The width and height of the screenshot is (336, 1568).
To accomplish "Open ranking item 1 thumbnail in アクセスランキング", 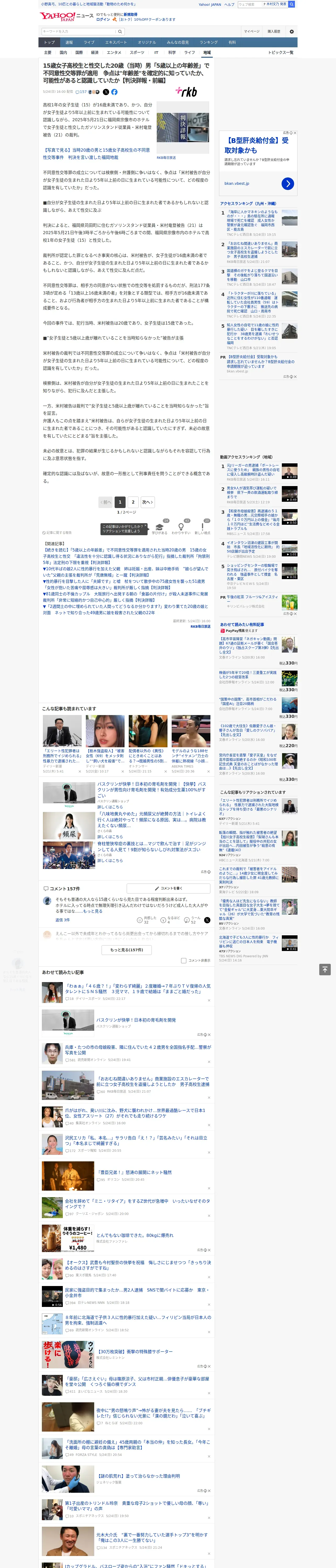I will [290, 217].
